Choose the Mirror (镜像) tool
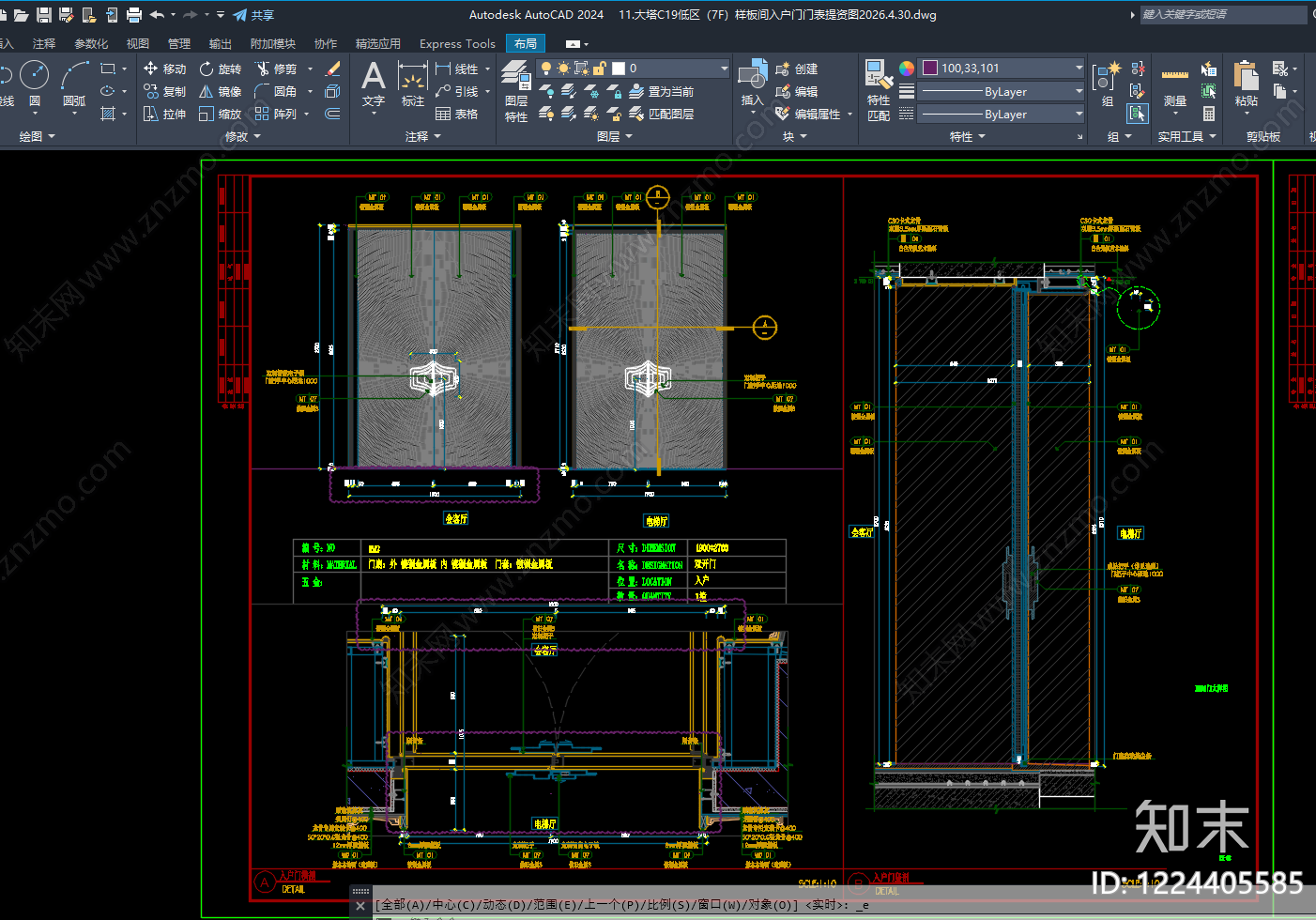The width and height of the screenshot is (1316, 920). click(x=220, y=91)
